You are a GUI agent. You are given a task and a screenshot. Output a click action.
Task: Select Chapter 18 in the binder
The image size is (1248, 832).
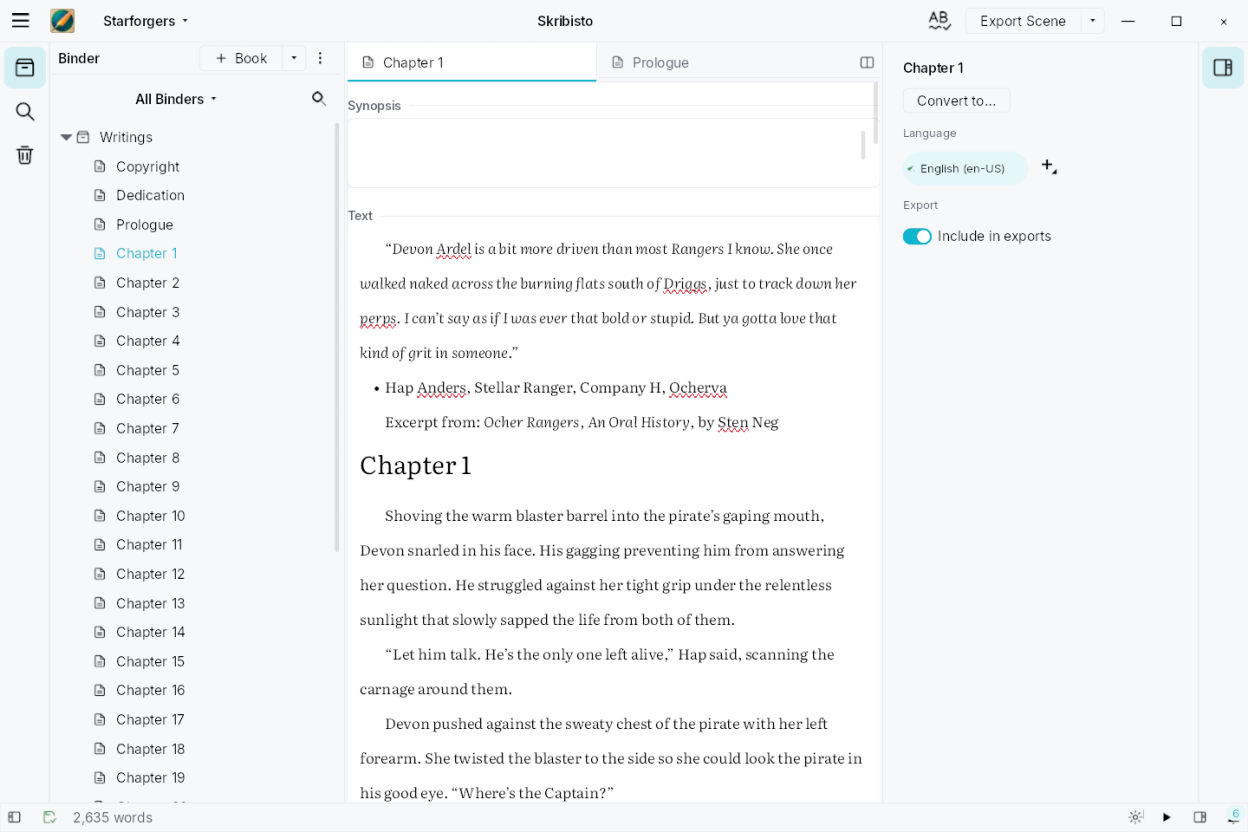coord(151,748)
